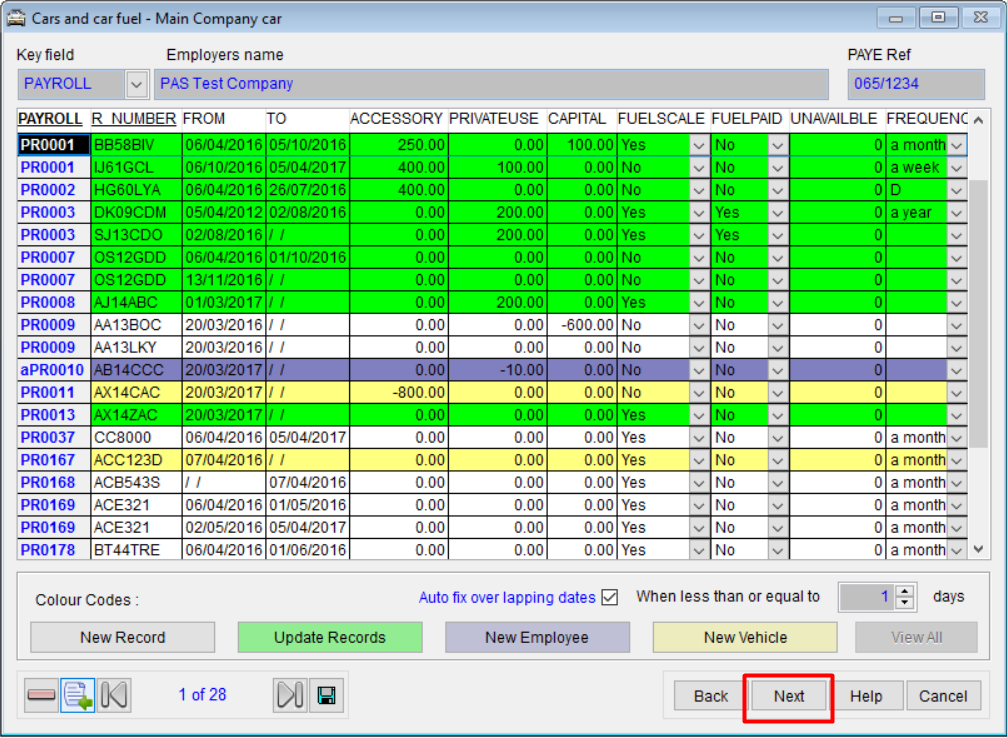Click the New Employee button

pos(537,637)
